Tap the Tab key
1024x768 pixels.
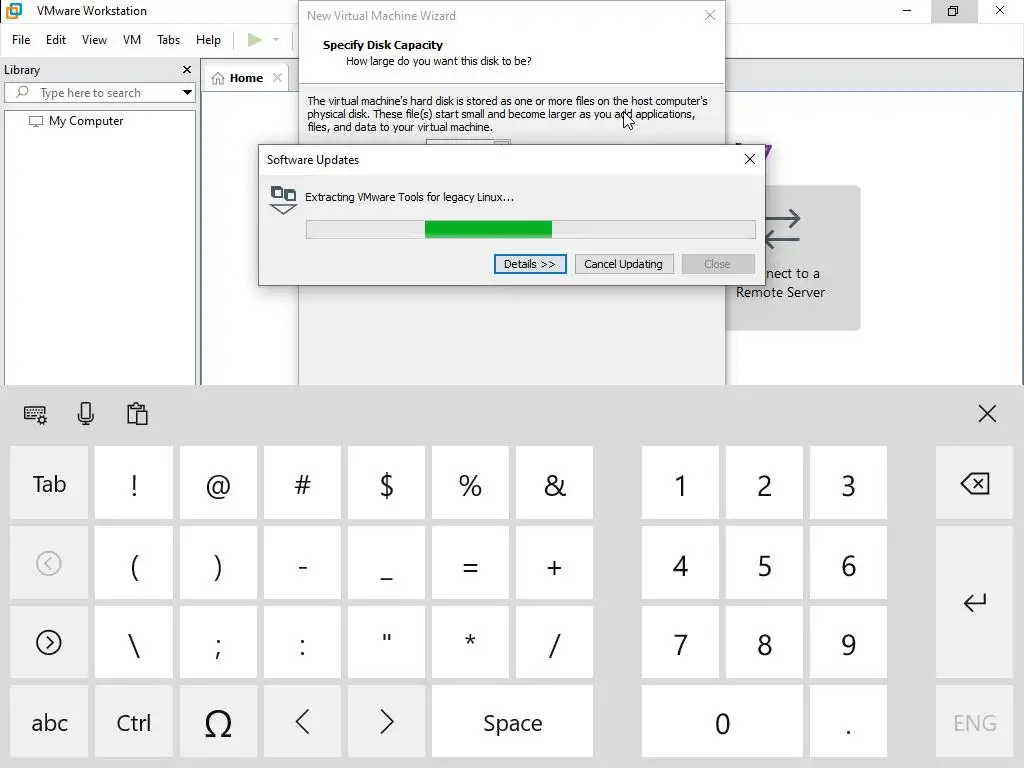[x=49, y=483]
